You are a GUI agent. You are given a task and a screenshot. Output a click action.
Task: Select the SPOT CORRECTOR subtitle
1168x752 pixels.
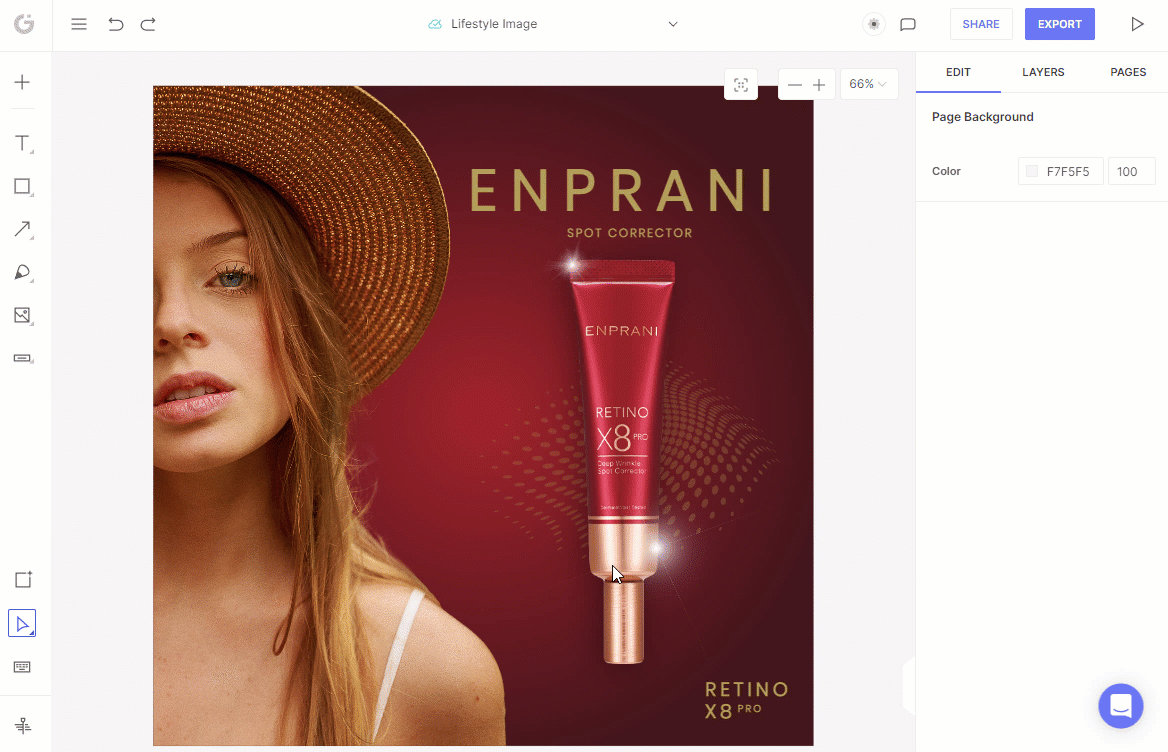[629, 233]
